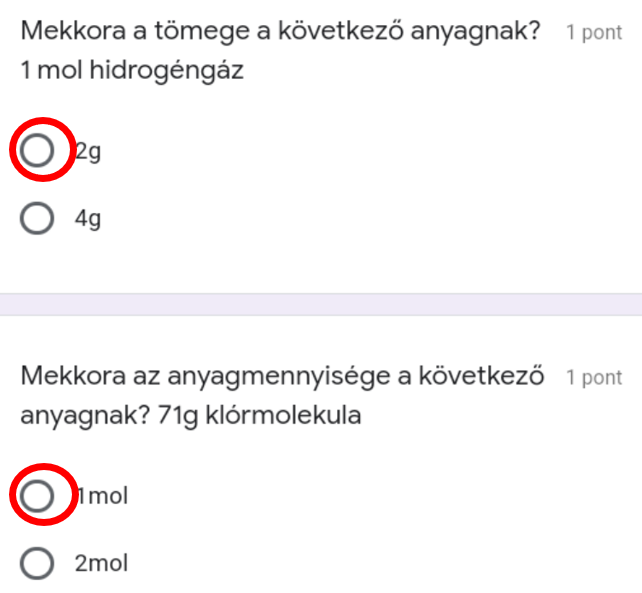This screenshot has width=642, height=593.
Task: Click the "2mol" answer label text
Action: [102, 564]
